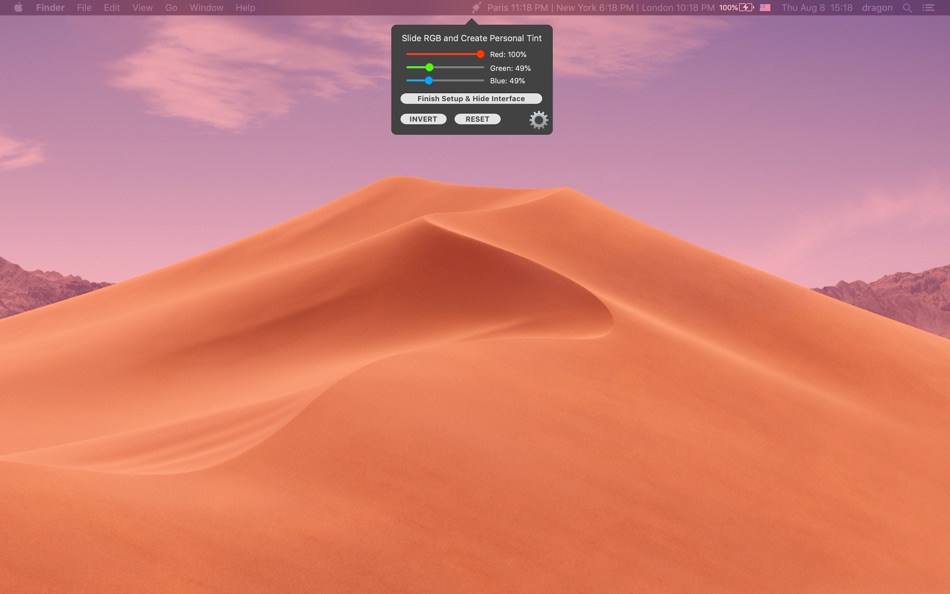The width and height of the screenshot is (950, 594).
Task: Open Spotlight search magnifier
Action: point(907,8)
